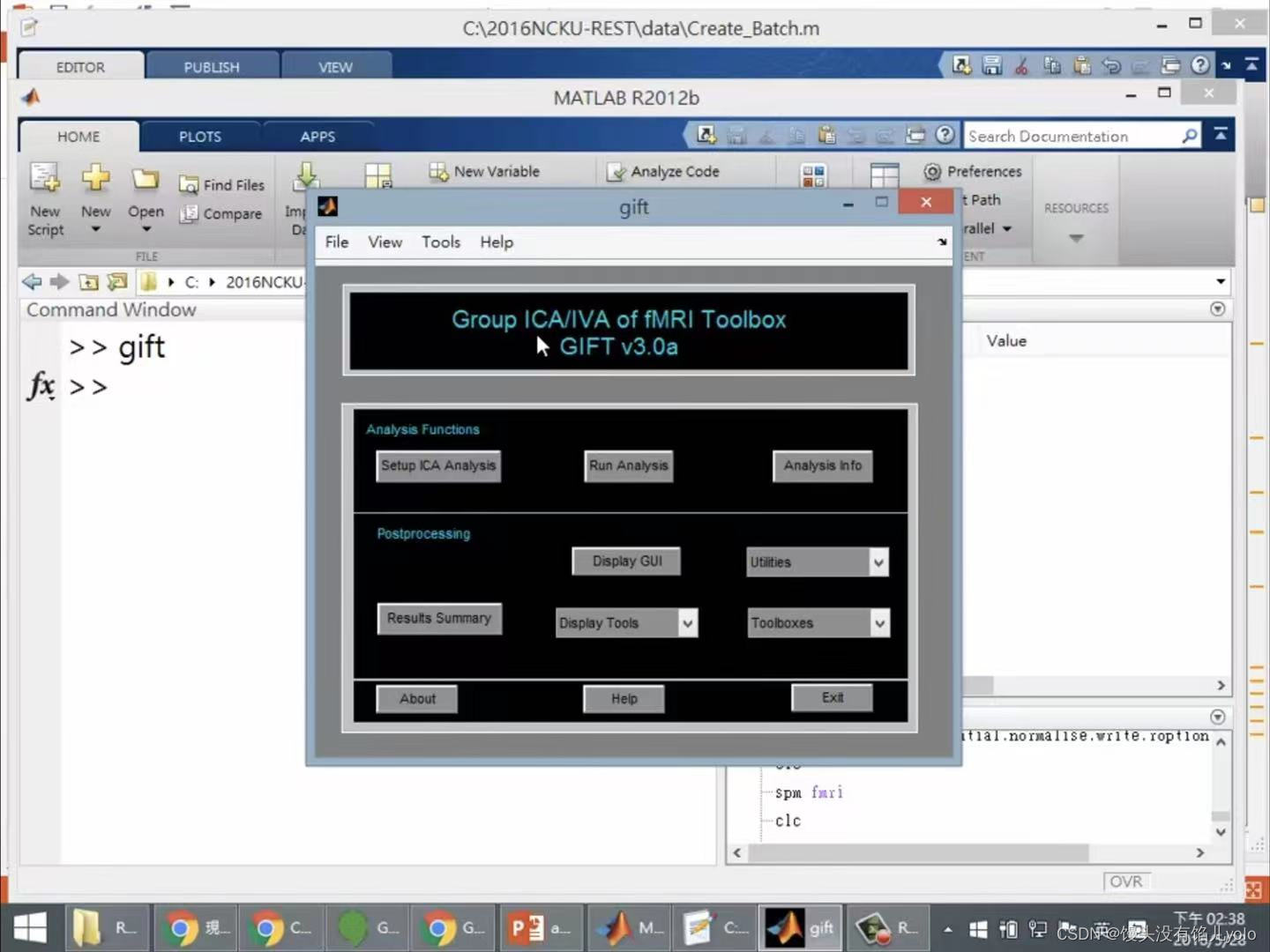Start Run Analysis in GIFT
Screen dimensions: 1270x952
(629, 465)
